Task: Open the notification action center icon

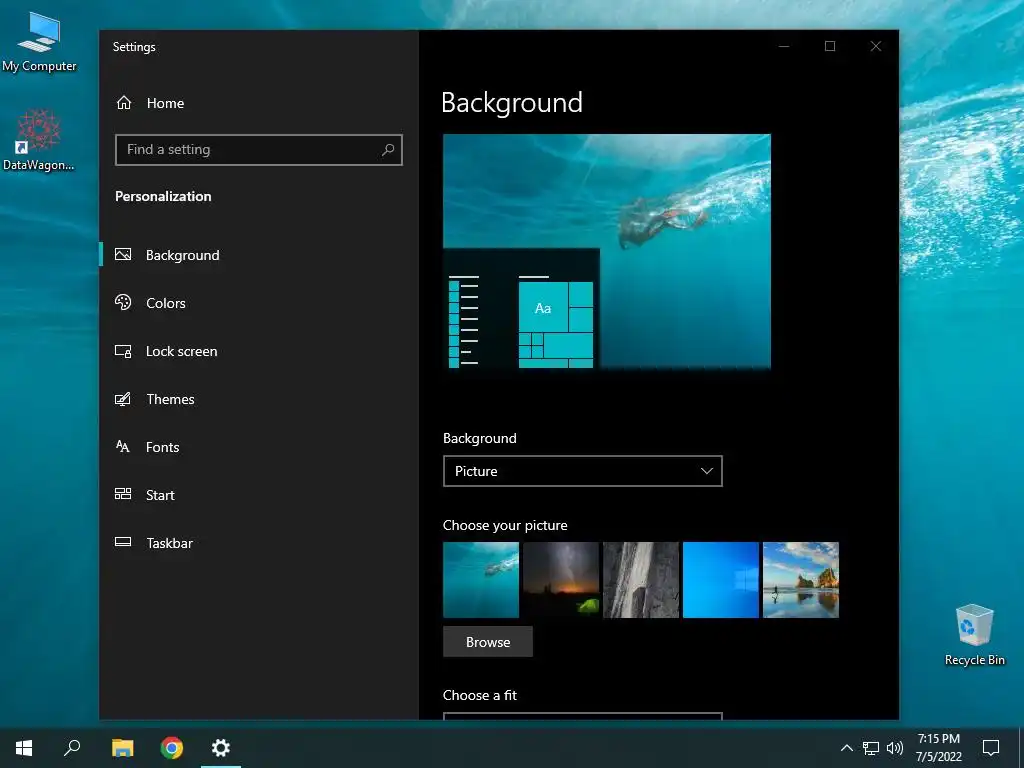Action: (x=991, y=748)
